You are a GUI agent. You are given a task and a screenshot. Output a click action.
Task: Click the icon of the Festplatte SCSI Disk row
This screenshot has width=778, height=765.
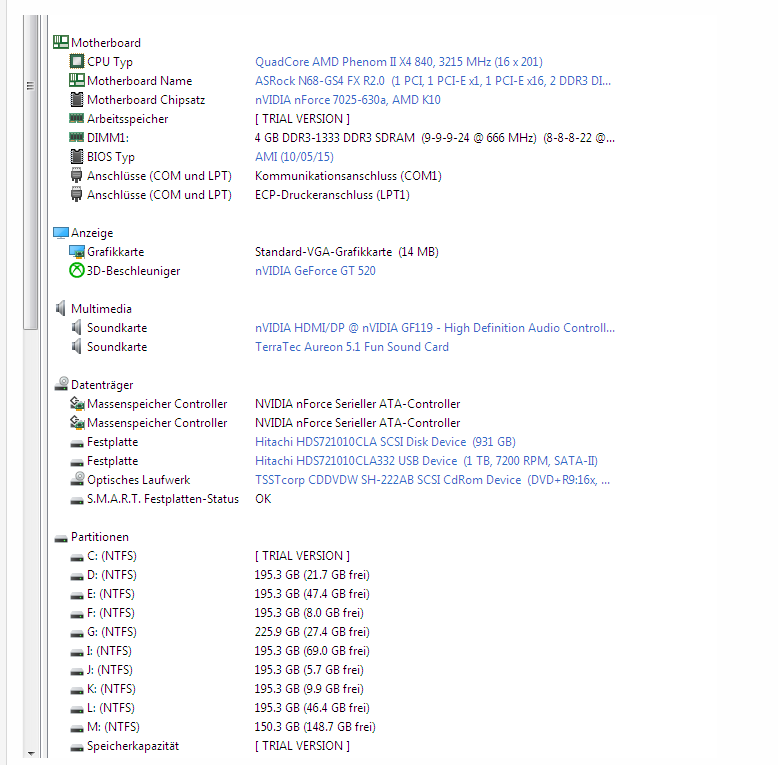point(77,444)
